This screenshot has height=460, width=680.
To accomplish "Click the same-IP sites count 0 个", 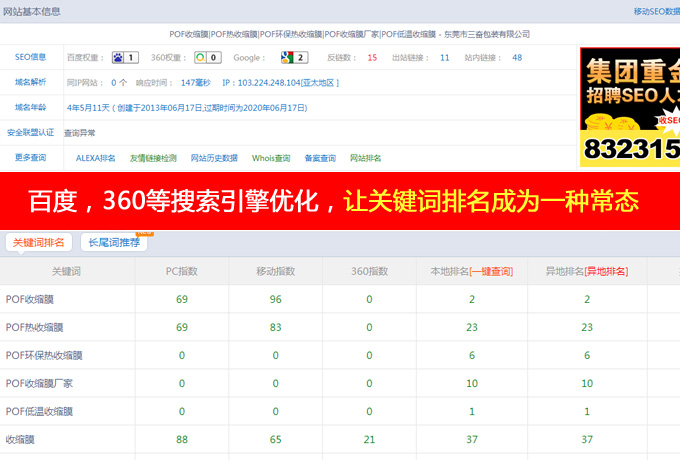I will [x=119, y=82].
